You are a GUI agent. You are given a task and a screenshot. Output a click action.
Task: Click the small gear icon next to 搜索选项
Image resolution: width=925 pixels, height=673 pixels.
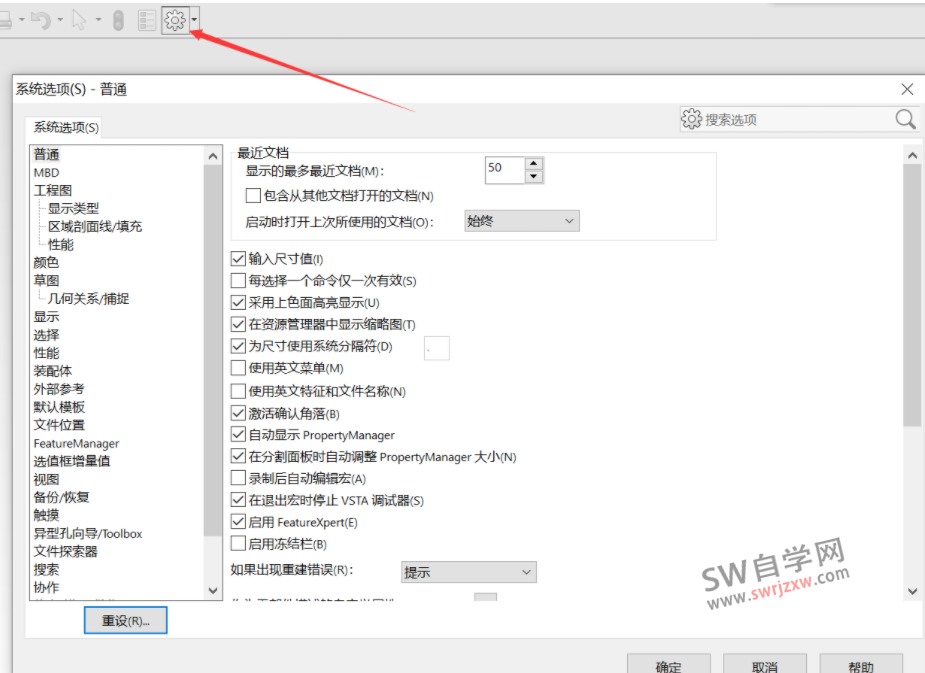[691, 119]
